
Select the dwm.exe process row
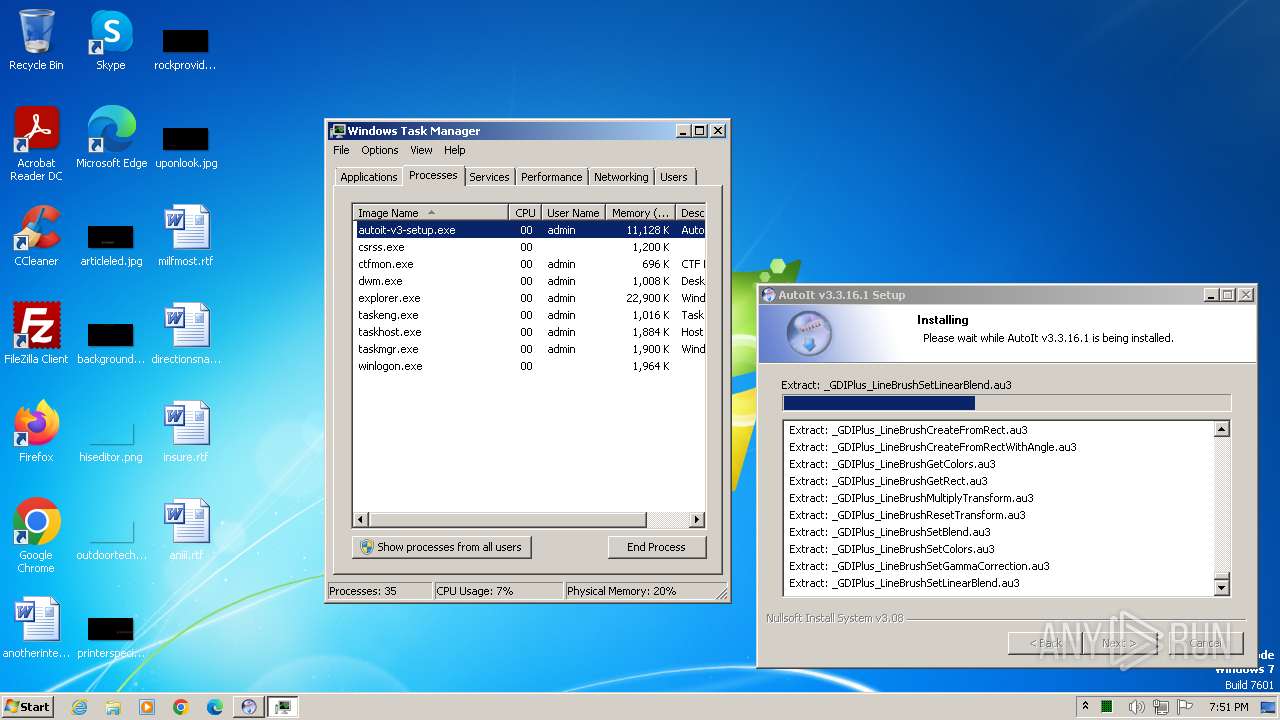click(x=529, y=281)
